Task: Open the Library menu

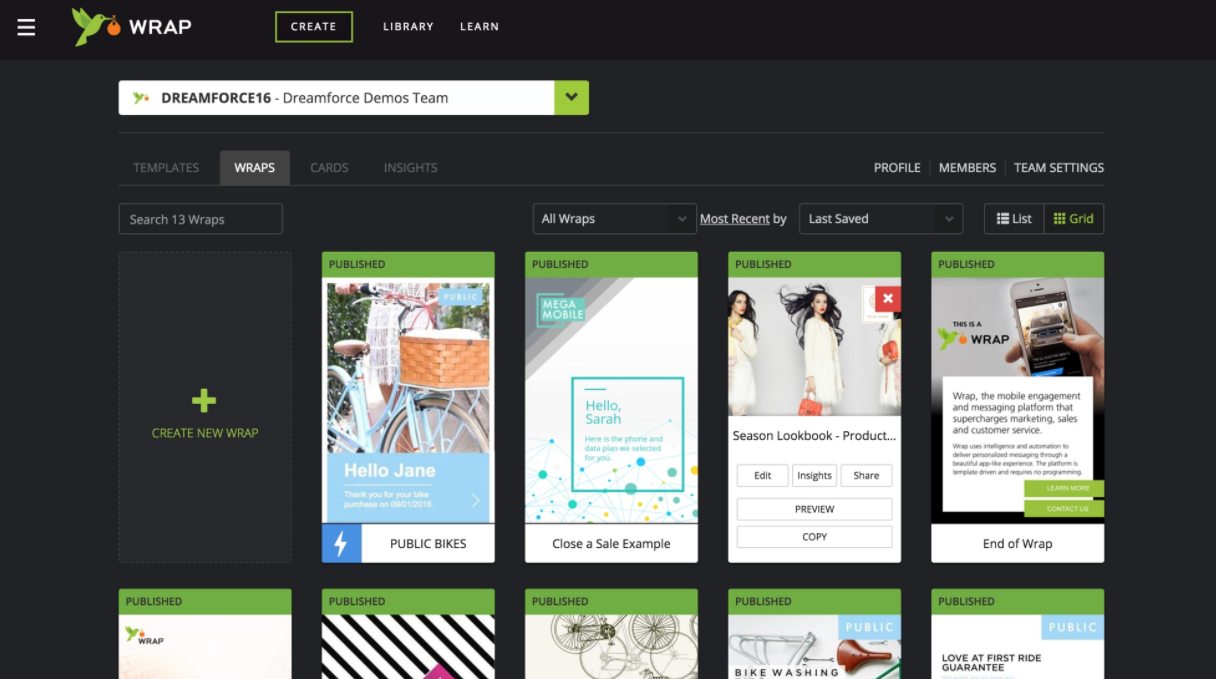Action: point(408,27)
